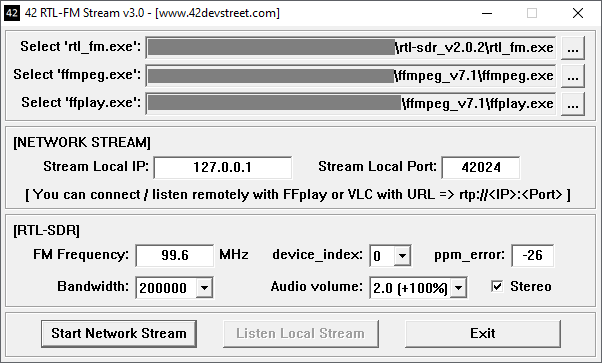The image size is (602, 363).
Task: Click the ellipsis button beside ffplay.exe path
Action: click(x=573, y=104)
